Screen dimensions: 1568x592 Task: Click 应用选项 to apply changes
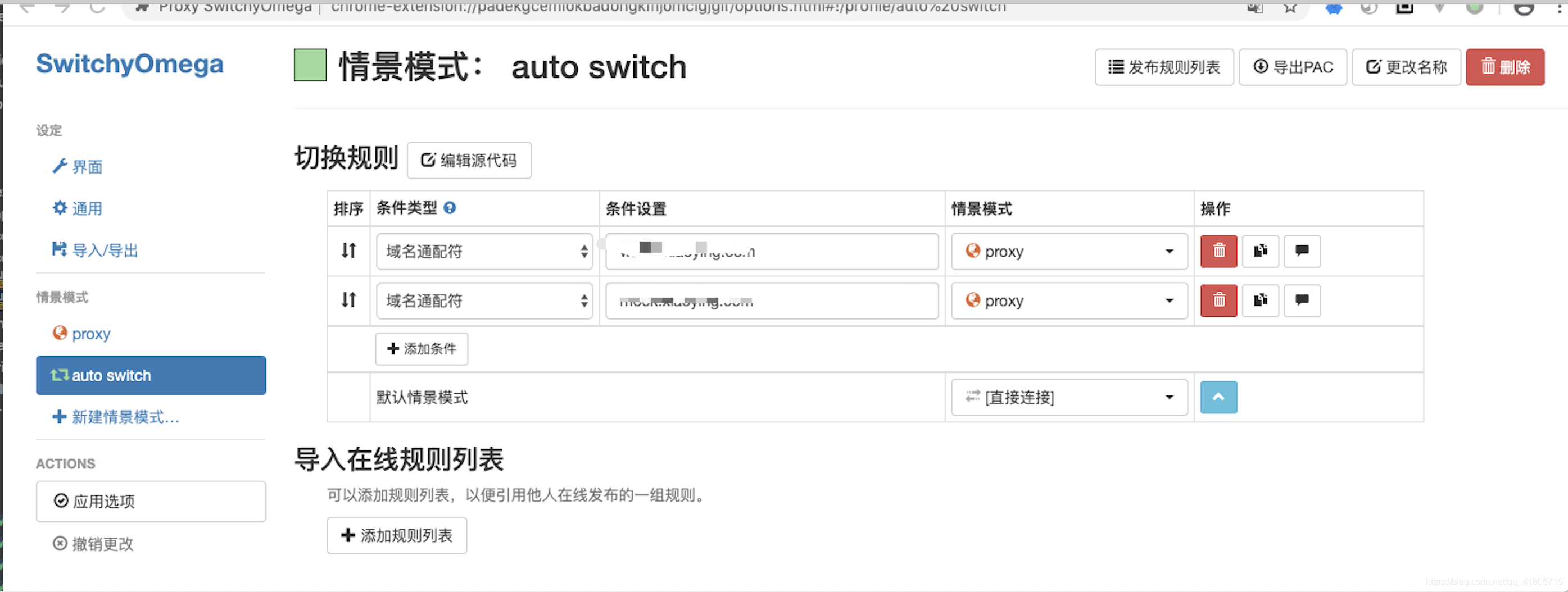(x=151, y=502)
